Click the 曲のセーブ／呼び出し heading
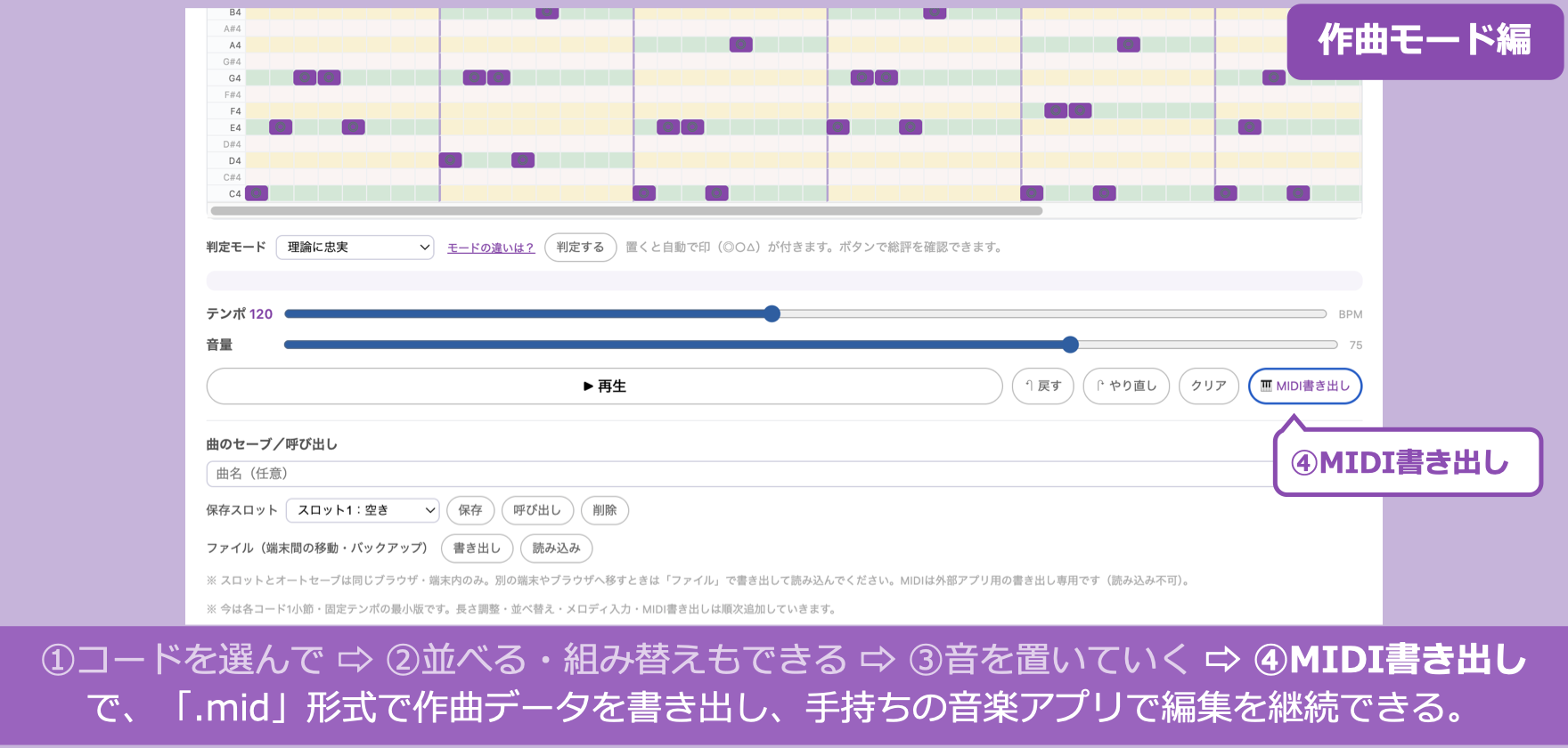Viewport: 1568px width, 748px height. [x=272, y=444]
